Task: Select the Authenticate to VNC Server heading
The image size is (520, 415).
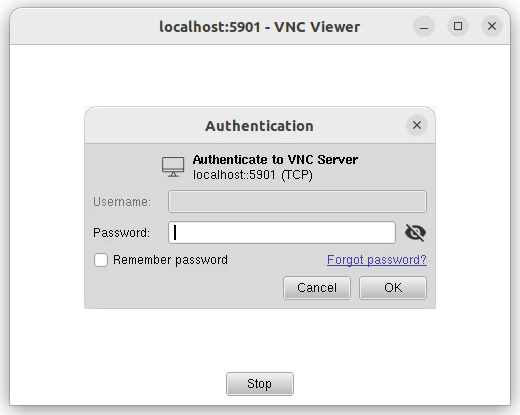Action: pos(275,160)
